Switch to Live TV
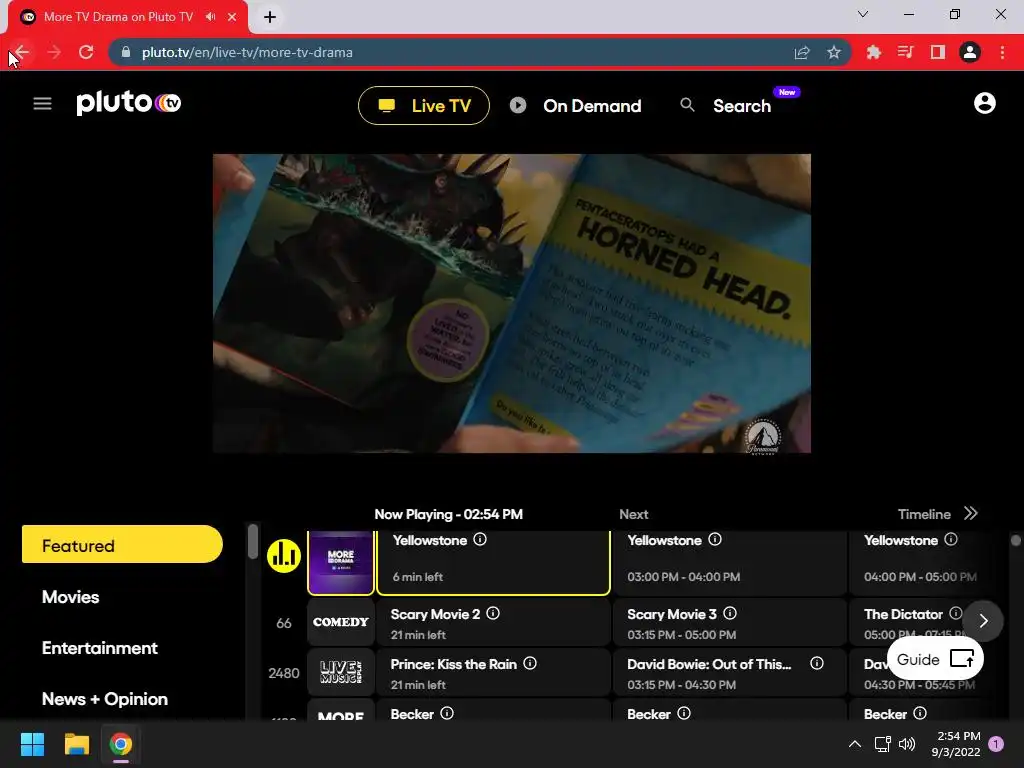Image resolution: width=1024 pixels, height=768 pixels. point(424,105)
